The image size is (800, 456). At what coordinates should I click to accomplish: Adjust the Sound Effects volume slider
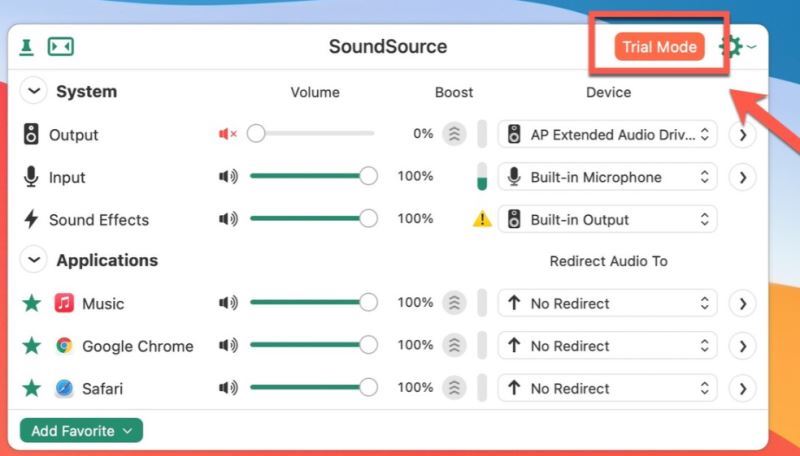pyautogui.click(x=313, y=219)
